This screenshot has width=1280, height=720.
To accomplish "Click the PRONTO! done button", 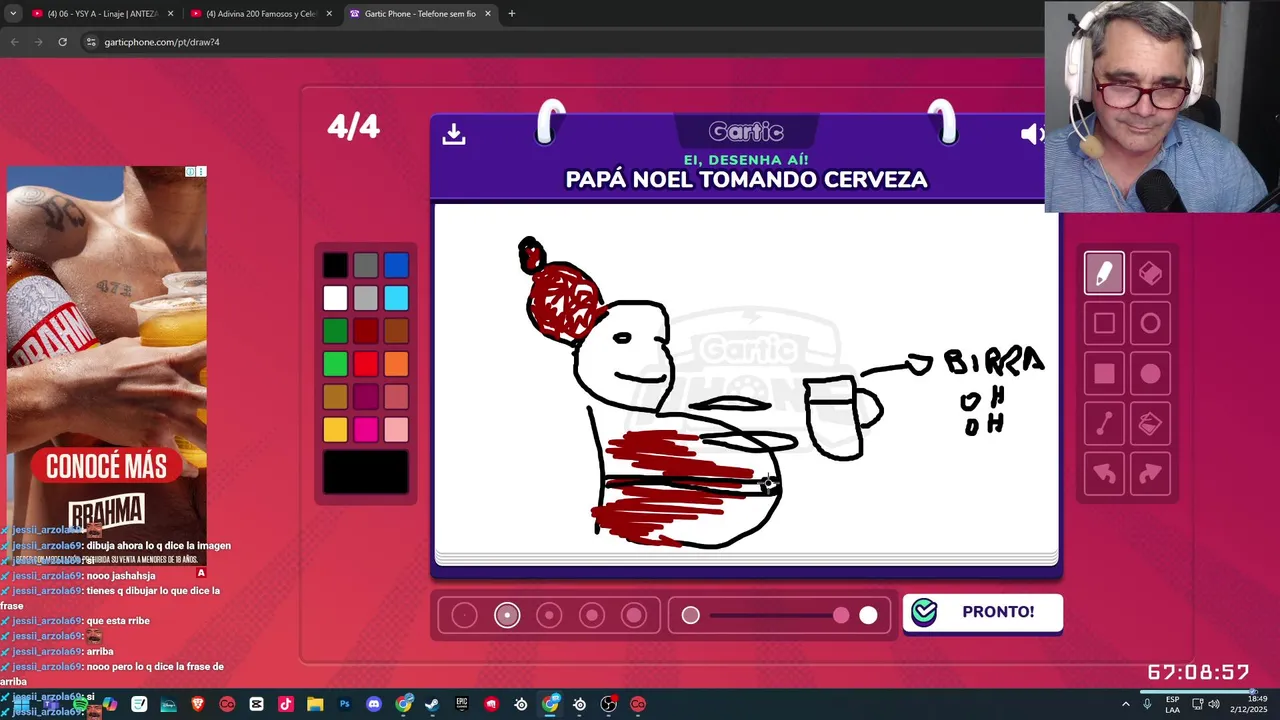I will click(x=983, y=613).
